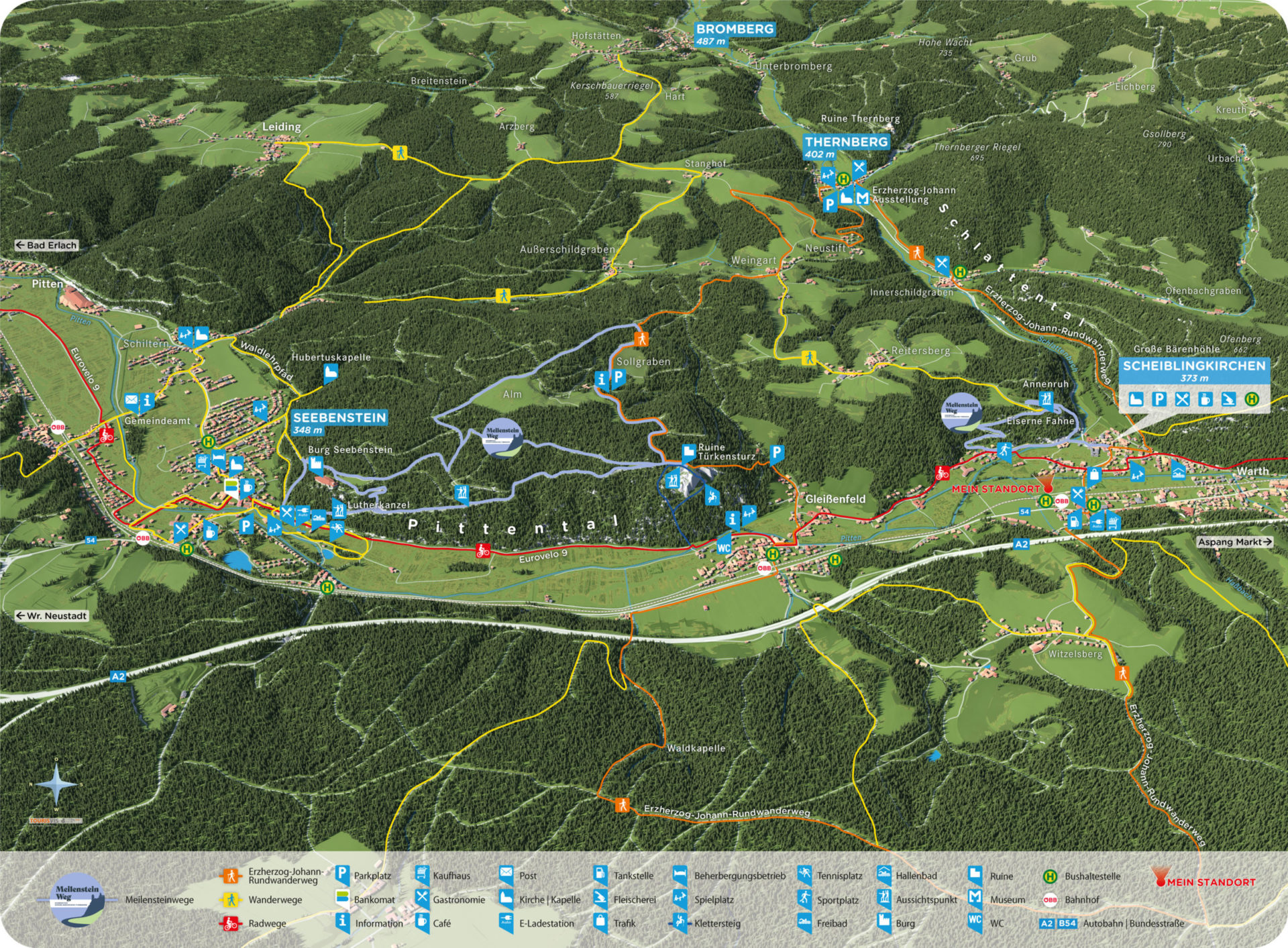Click the chapel icon below Hubertuskapelle
Viewport: 1288px width, 948px height.
tap(330, 373)
